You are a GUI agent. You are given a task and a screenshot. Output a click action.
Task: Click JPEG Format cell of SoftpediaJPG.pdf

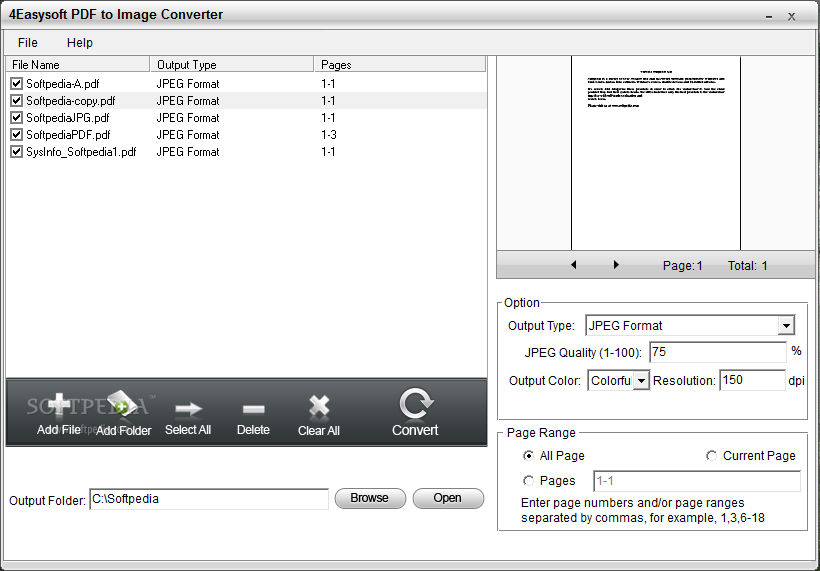tap(188, 118)
